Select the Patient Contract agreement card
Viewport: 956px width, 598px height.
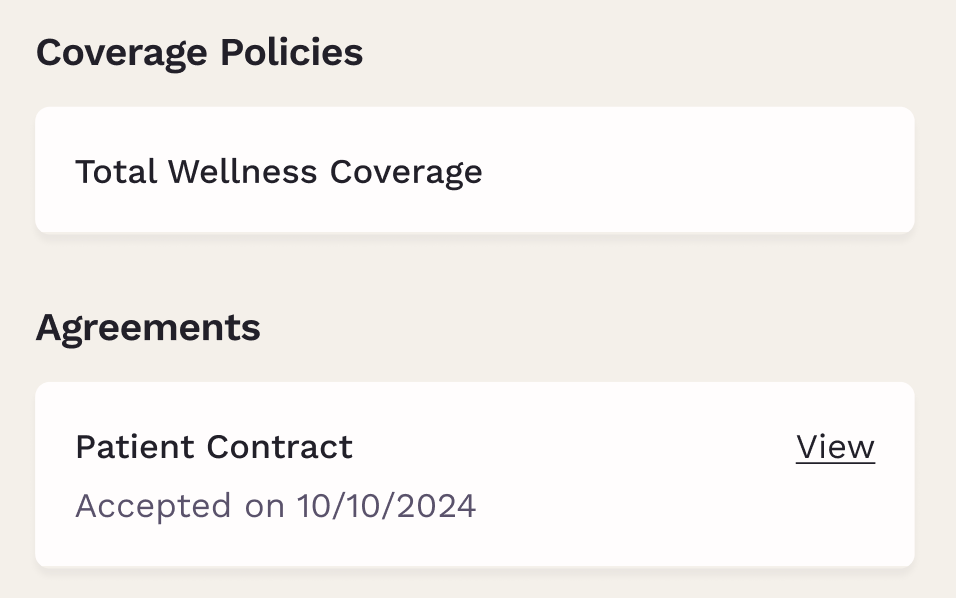point(475,475)
